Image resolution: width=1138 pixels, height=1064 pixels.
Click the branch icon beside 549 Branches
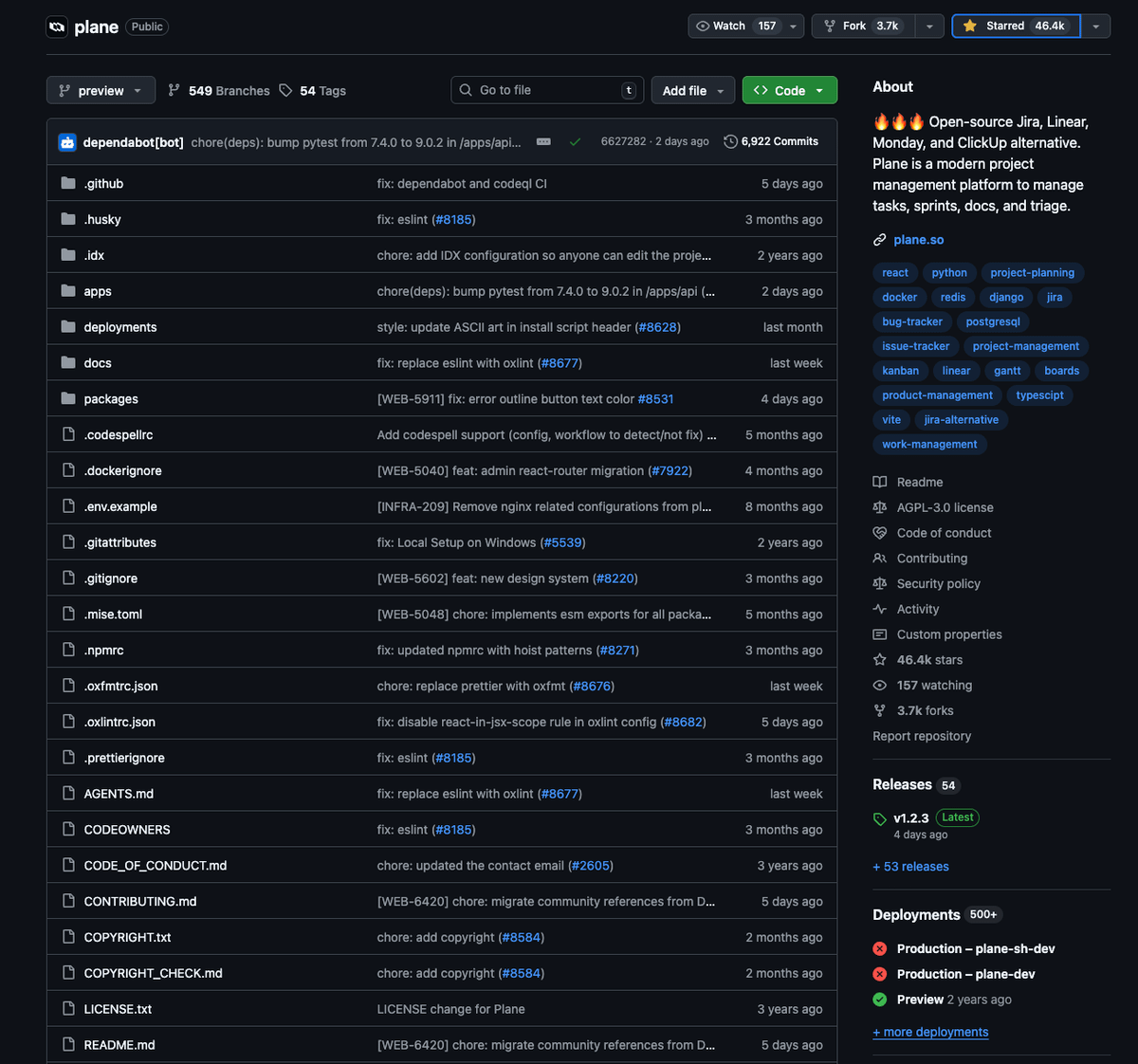pyautogui.click(x=174, y=90)
